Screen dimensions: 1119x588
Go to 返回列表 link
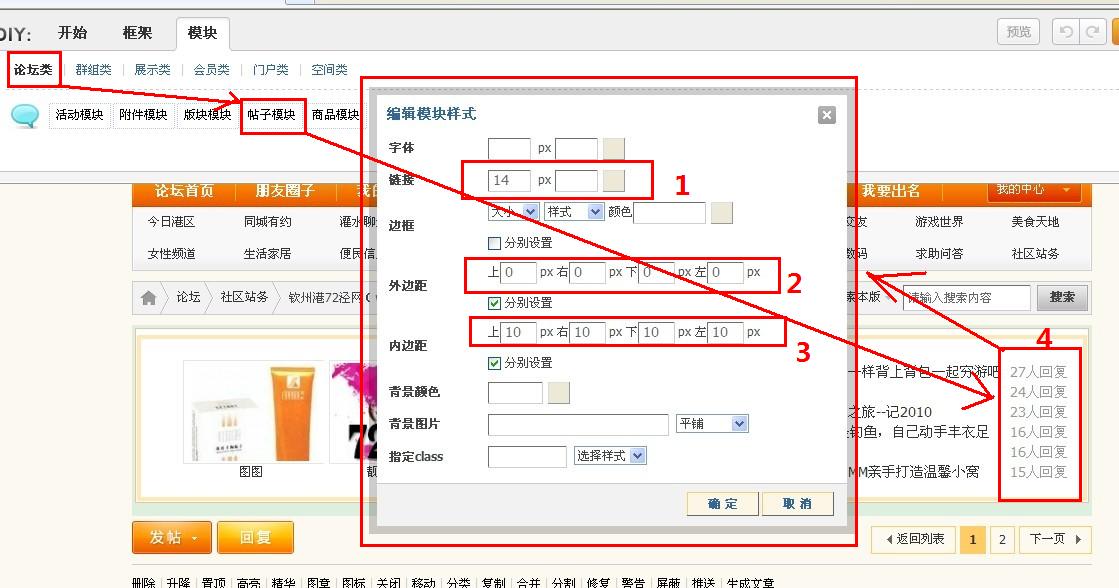click(x=914, y=539)
